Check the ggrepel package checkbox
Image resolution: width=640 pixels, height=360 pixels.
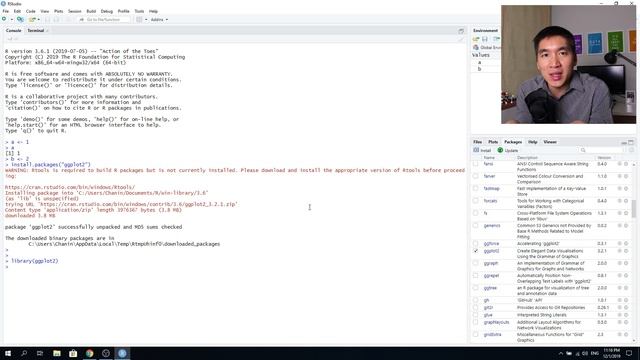pos(476,276)
